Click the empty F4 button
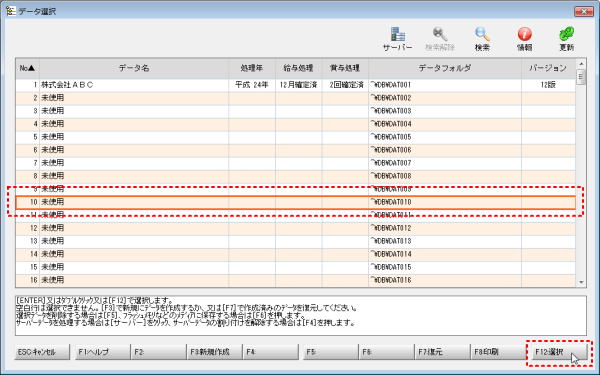 coord(271,352)
